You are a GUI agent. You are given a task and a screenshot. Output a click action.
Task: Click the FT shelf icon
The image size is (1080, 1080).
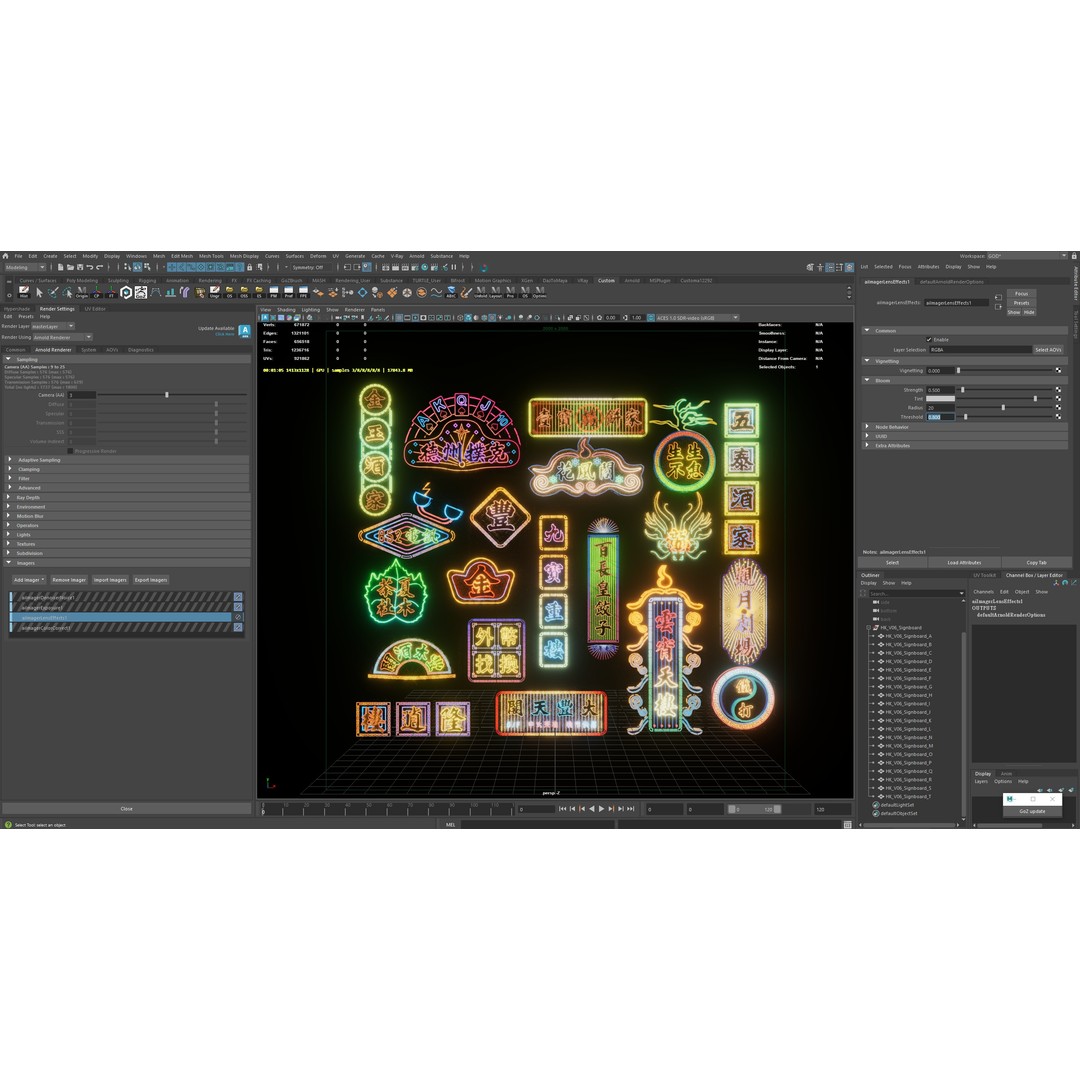111,292
